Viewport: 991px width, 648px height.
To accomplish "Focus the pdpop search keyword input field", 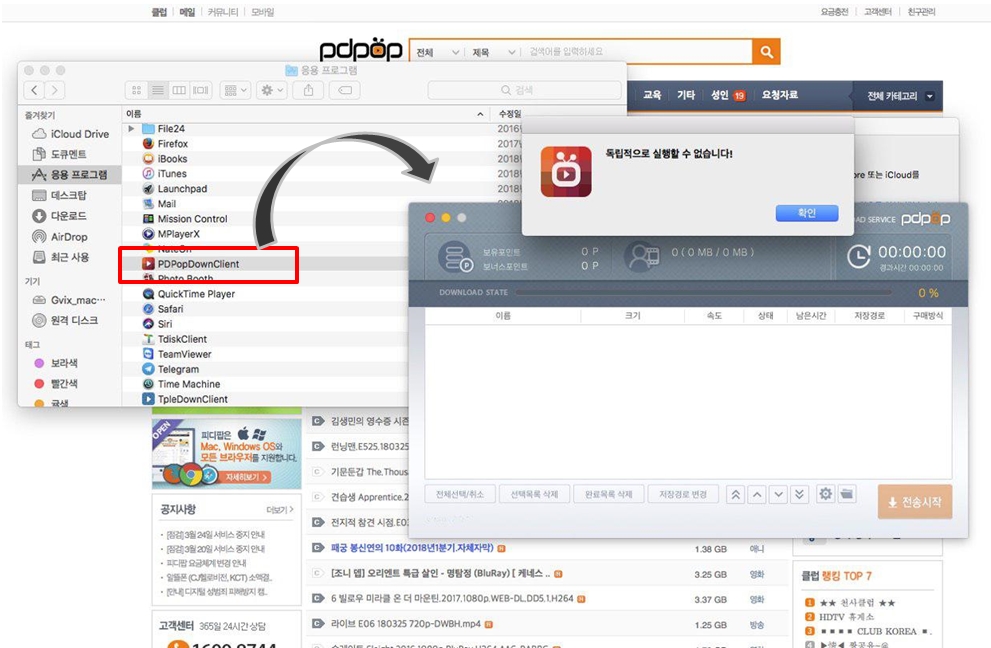I will point(637,52).
